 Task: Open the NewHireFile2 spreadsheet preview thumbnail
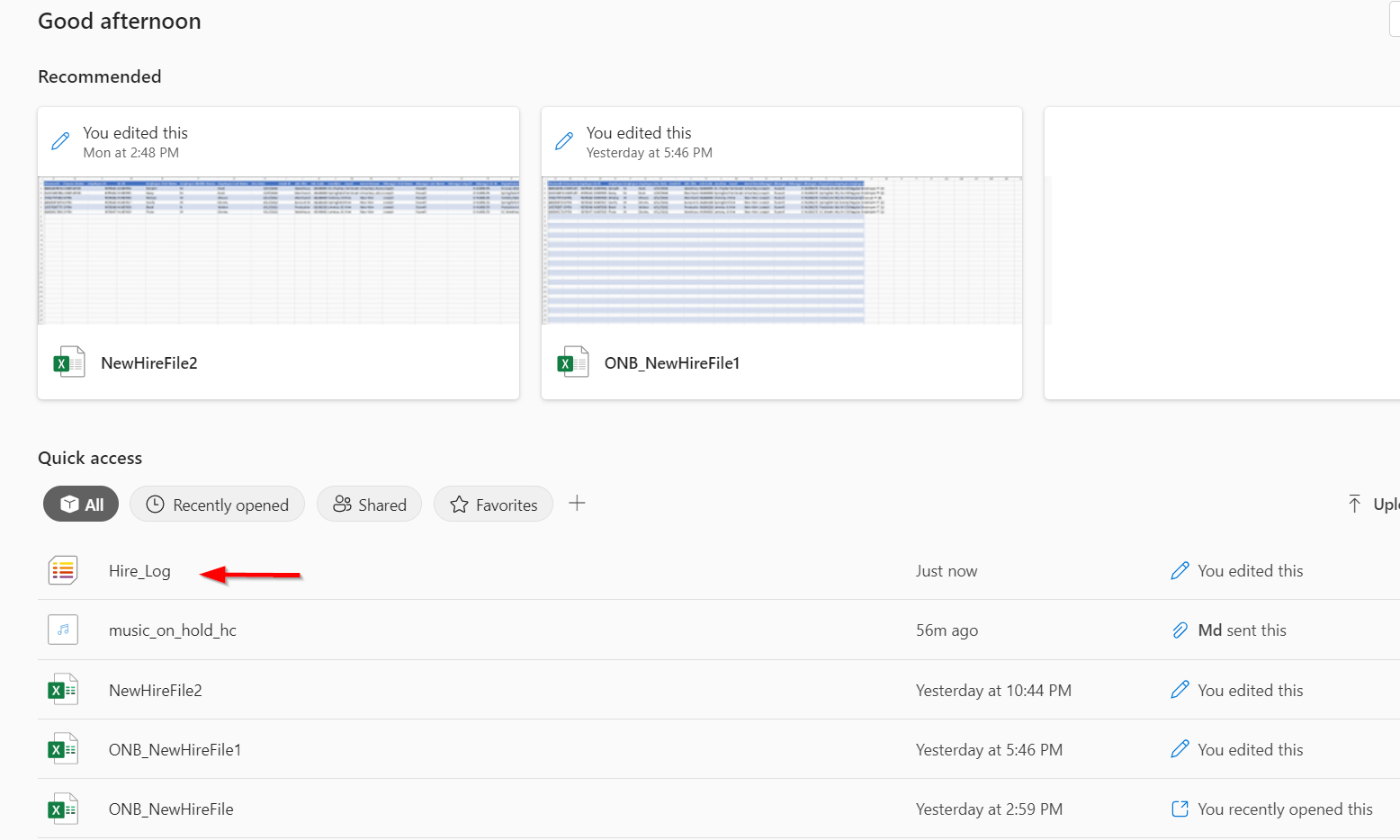pos(279,250)
